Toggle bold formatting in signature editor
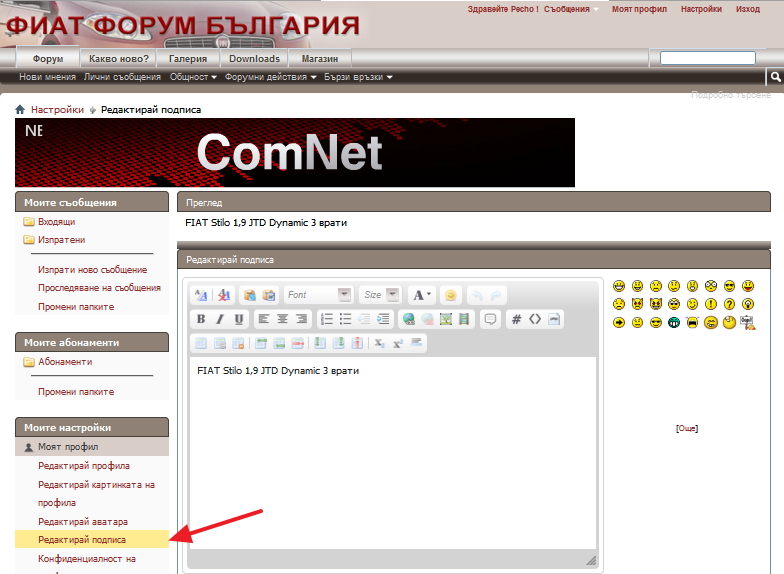The height and width of the screenshot is (574, 784). pyautogui.click(x=201, y=320)
